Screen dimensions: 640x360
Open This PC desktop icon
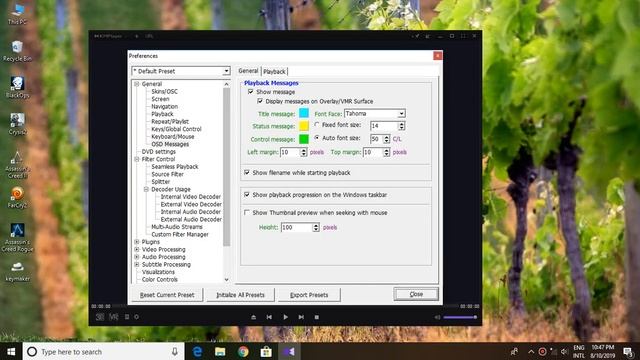coord(17,13)
